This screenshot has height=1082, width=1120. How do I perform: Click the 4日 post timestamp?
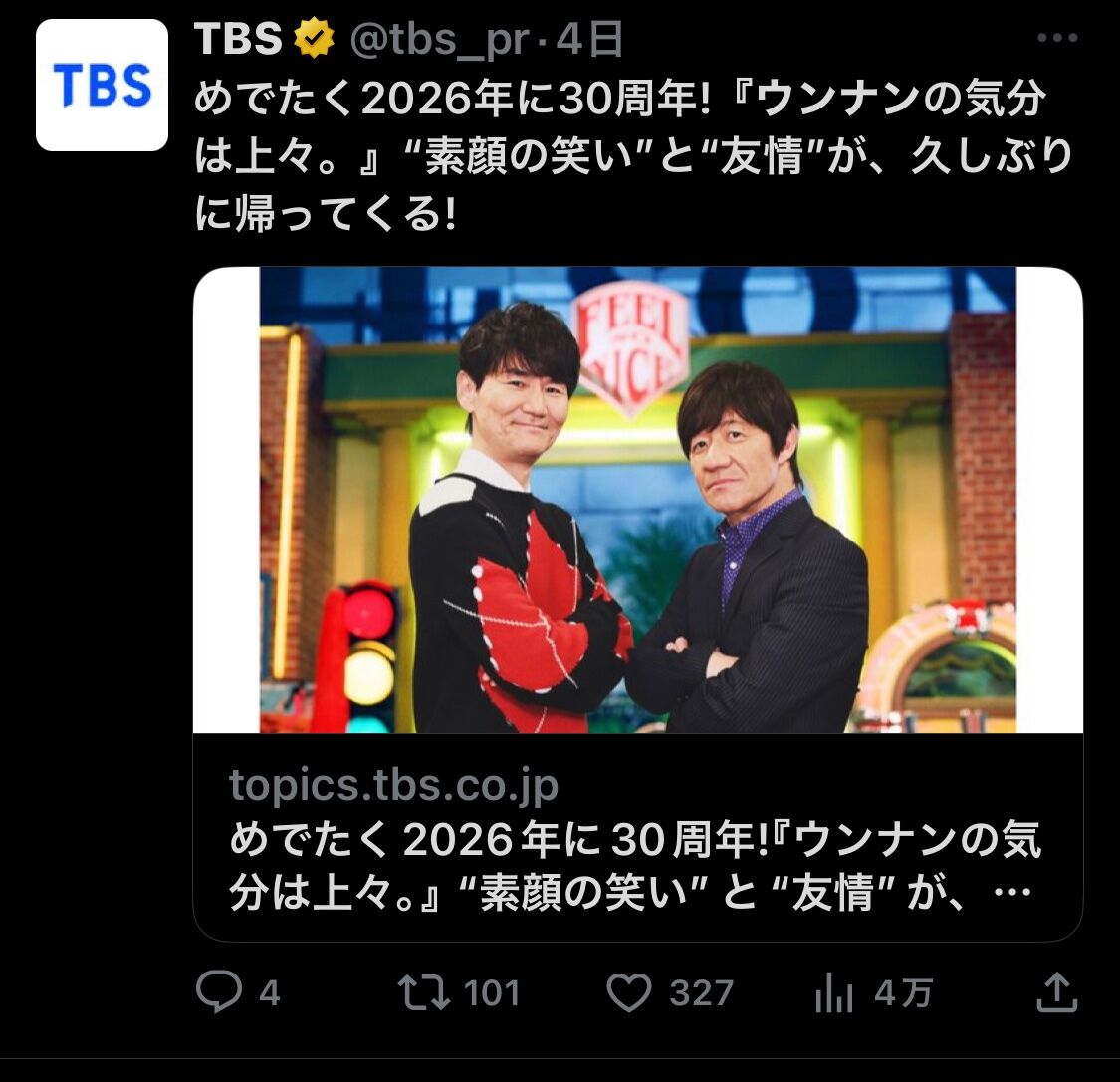click(x=589, y=39)
